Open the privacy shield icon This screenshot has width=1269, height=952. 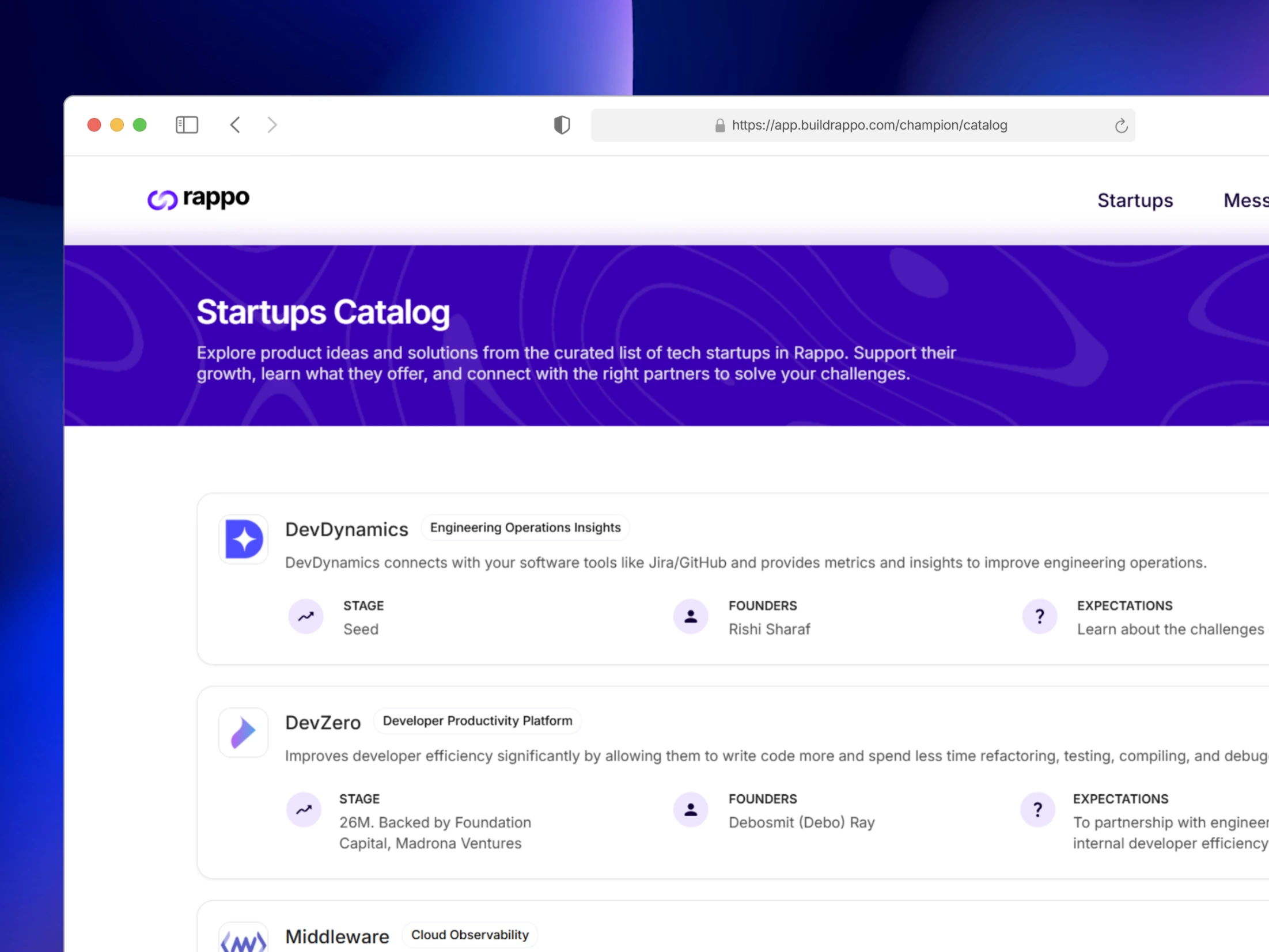pos(562,125)
